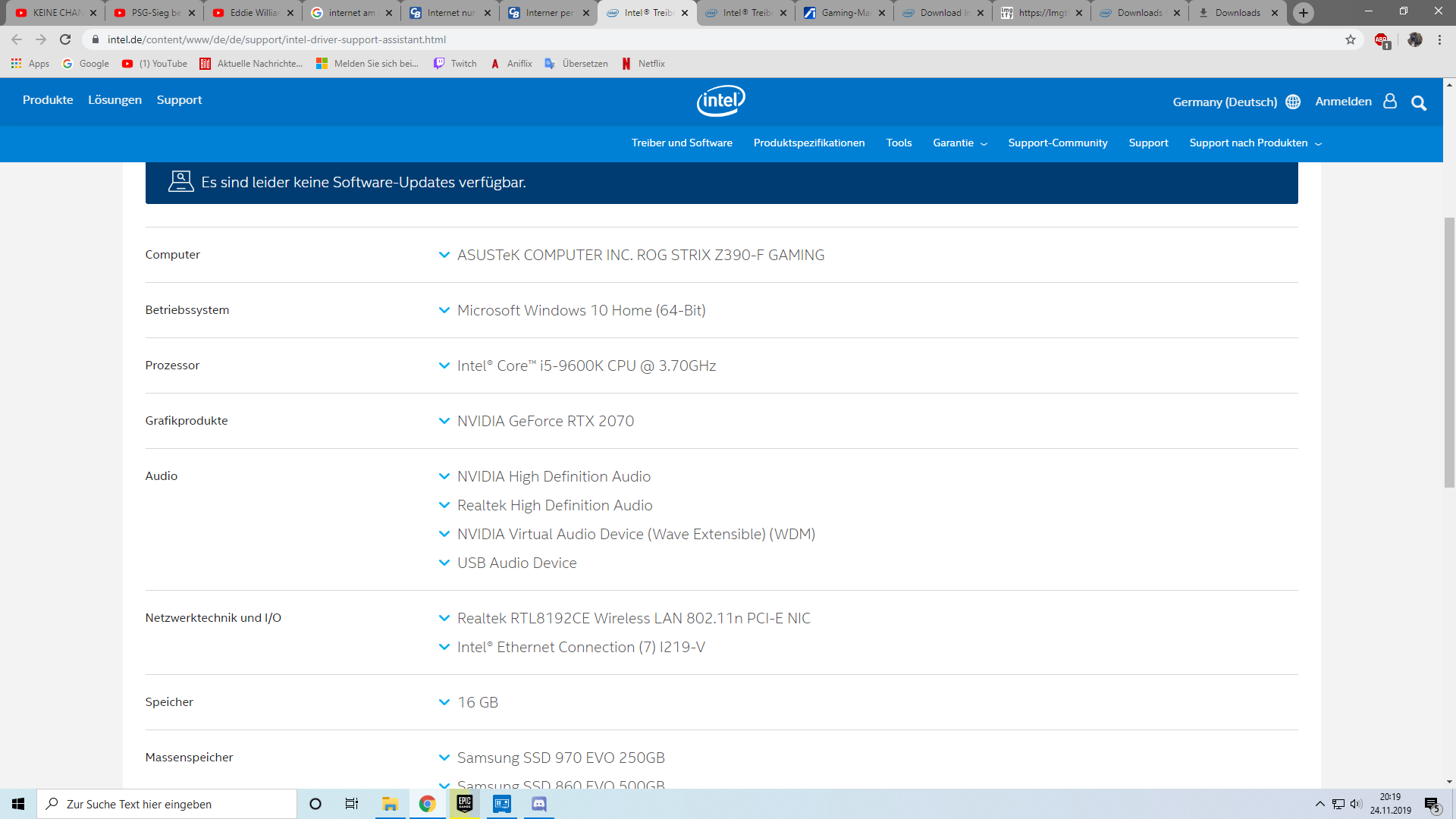The image size is (1456, 819).
Task: Open Support nach Produkten dropdown
Action: click(x=1255, y=143)
